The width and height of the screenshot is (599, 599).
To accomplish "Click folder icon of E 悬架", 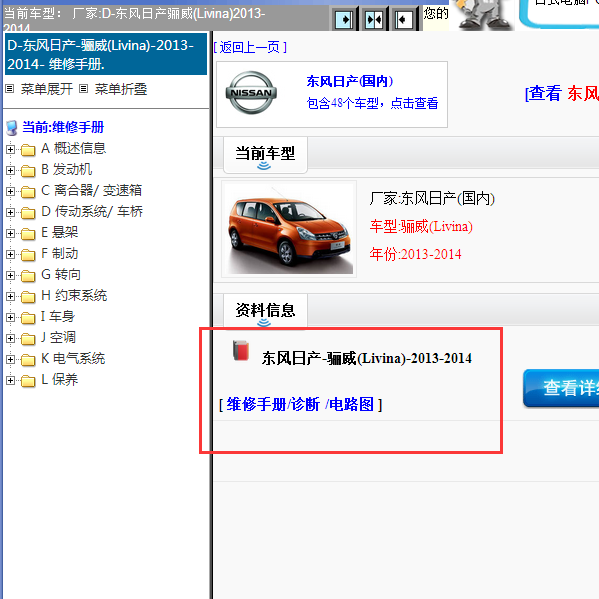I will click(28, 234).
